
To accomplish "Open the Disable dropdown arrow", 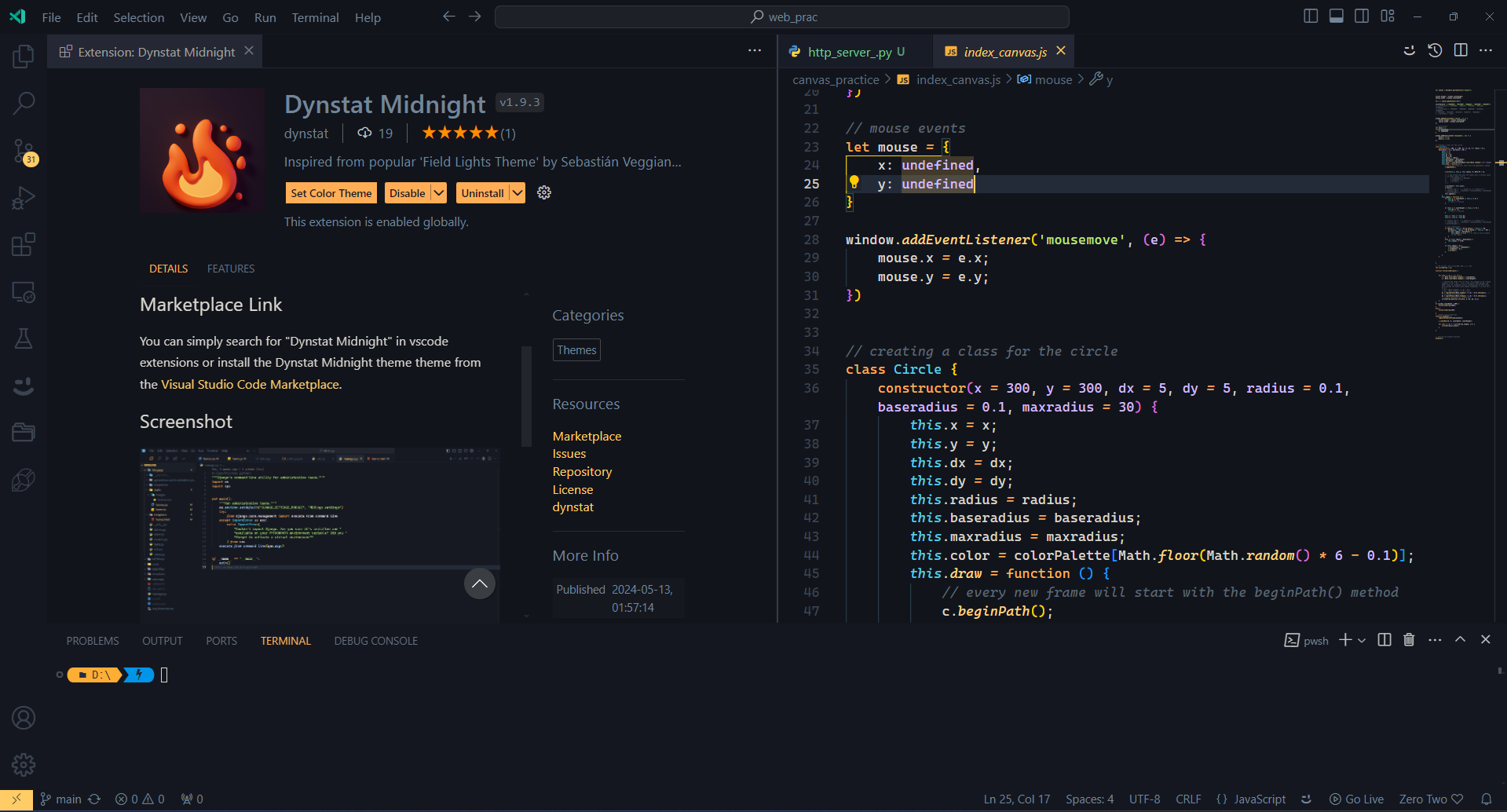I will coord(439,193).
